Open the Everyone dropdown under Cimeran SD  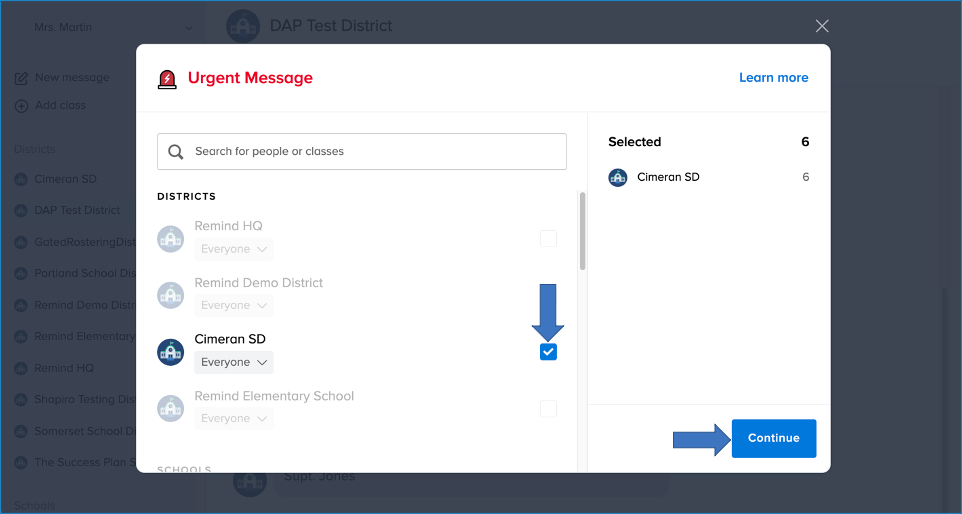[x=234, y=362]
